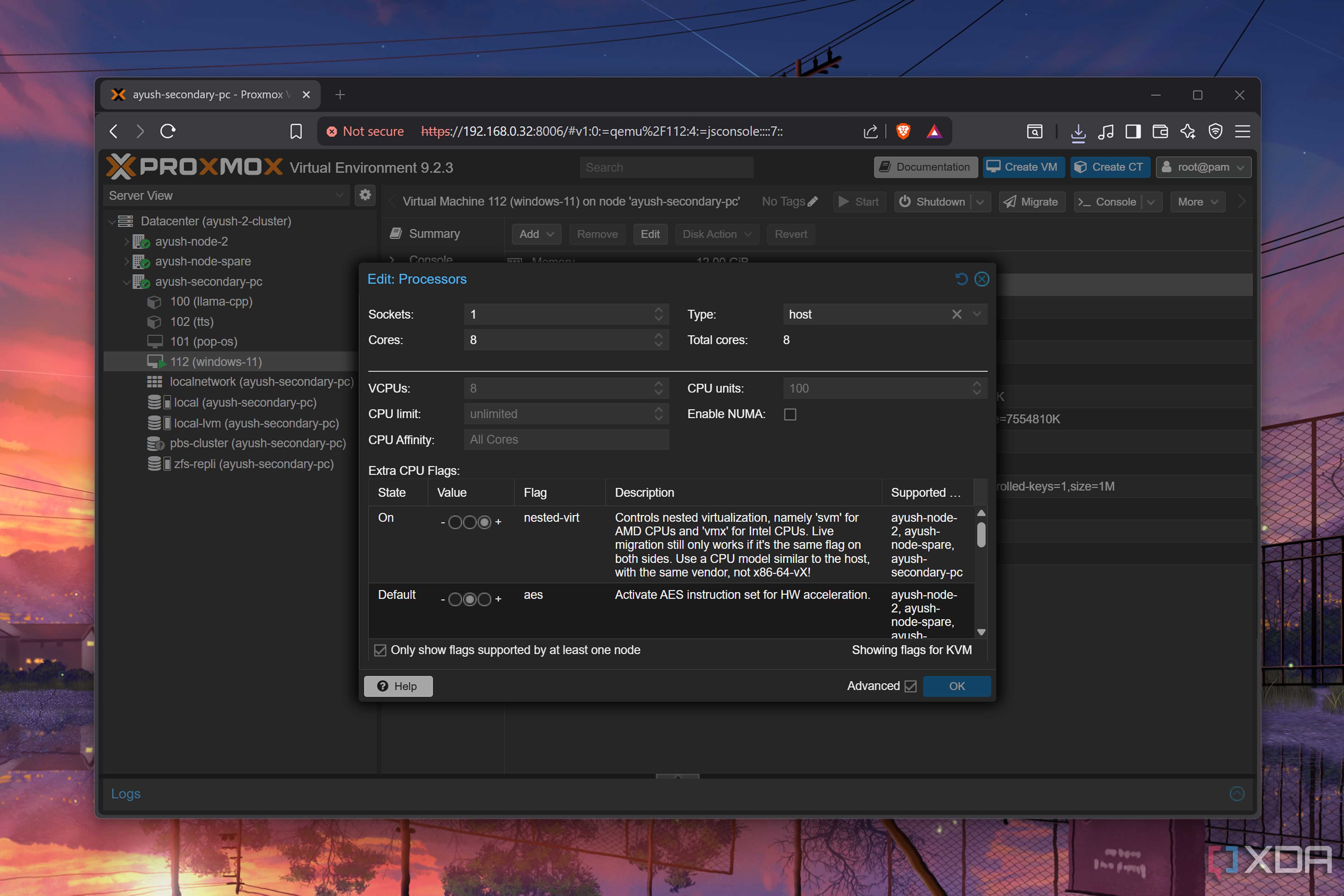Click the share icon in address bar
This screenshot has height=896, width=1344.
[x=870, y=131]
